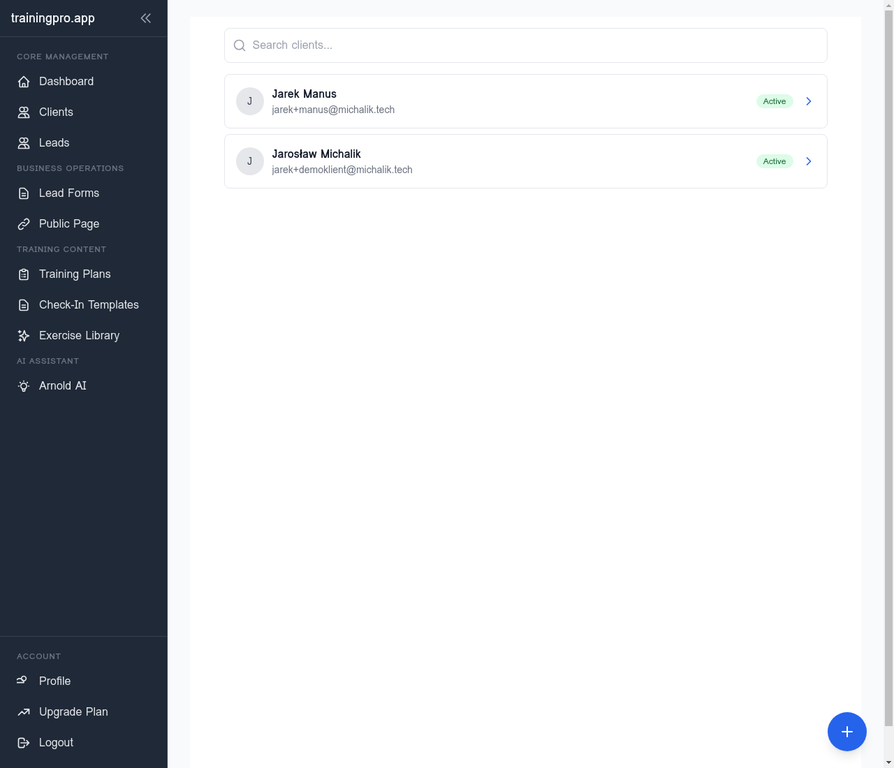Open the Profile account page
This screenshot has height=768, width=894.
(55, 681)
